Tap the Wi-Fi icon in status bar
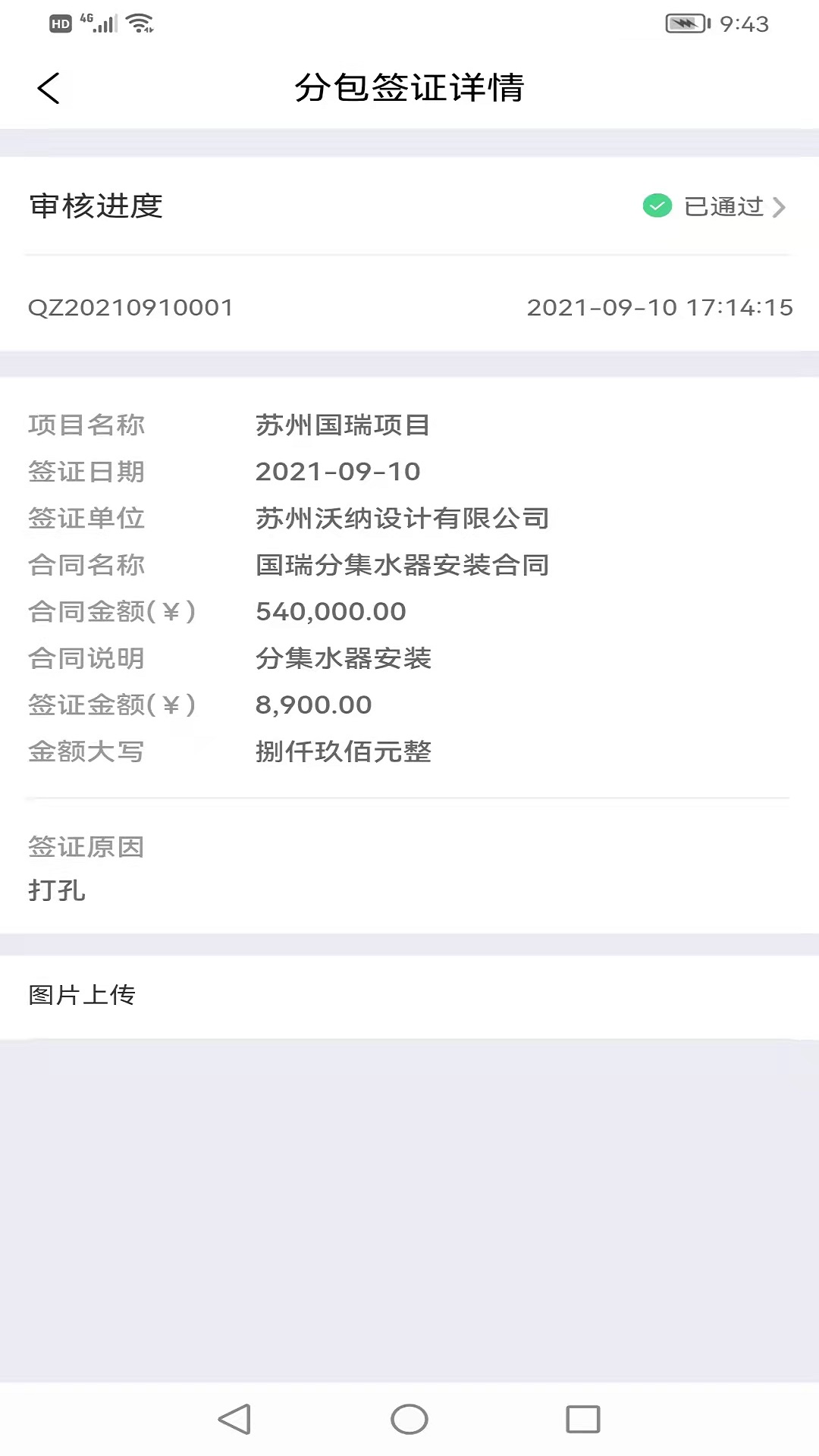 click(x=140, y=24)
